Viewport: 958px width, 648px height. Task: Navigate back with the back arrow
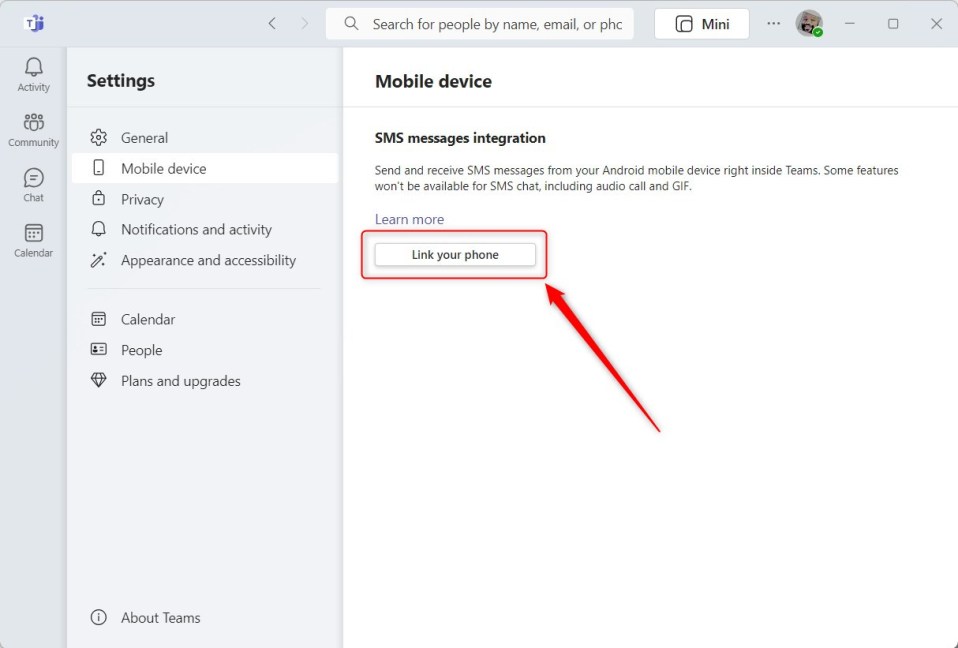(271, 22)
